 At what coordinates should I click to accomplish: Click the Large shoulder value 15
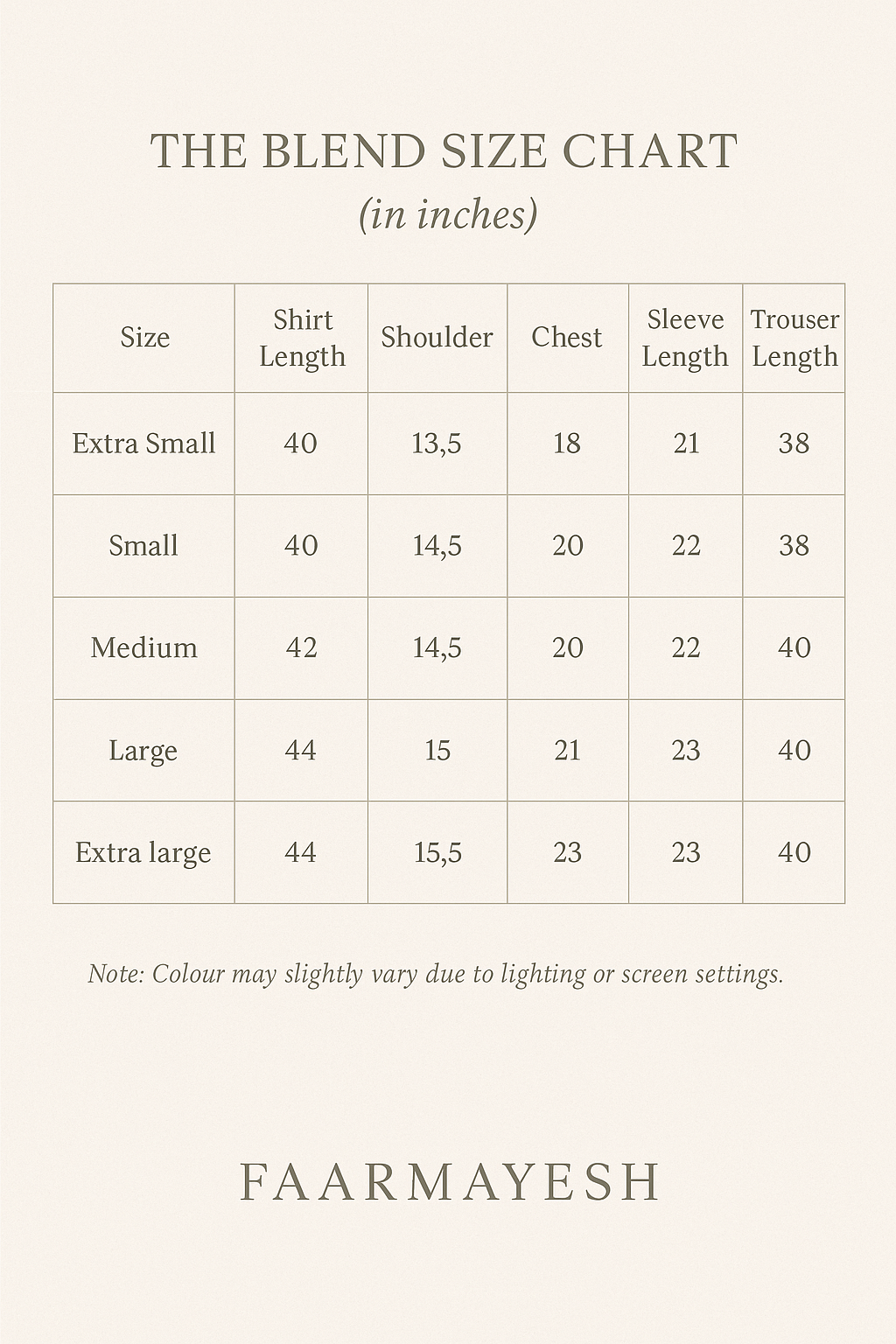tap(437, 750)
